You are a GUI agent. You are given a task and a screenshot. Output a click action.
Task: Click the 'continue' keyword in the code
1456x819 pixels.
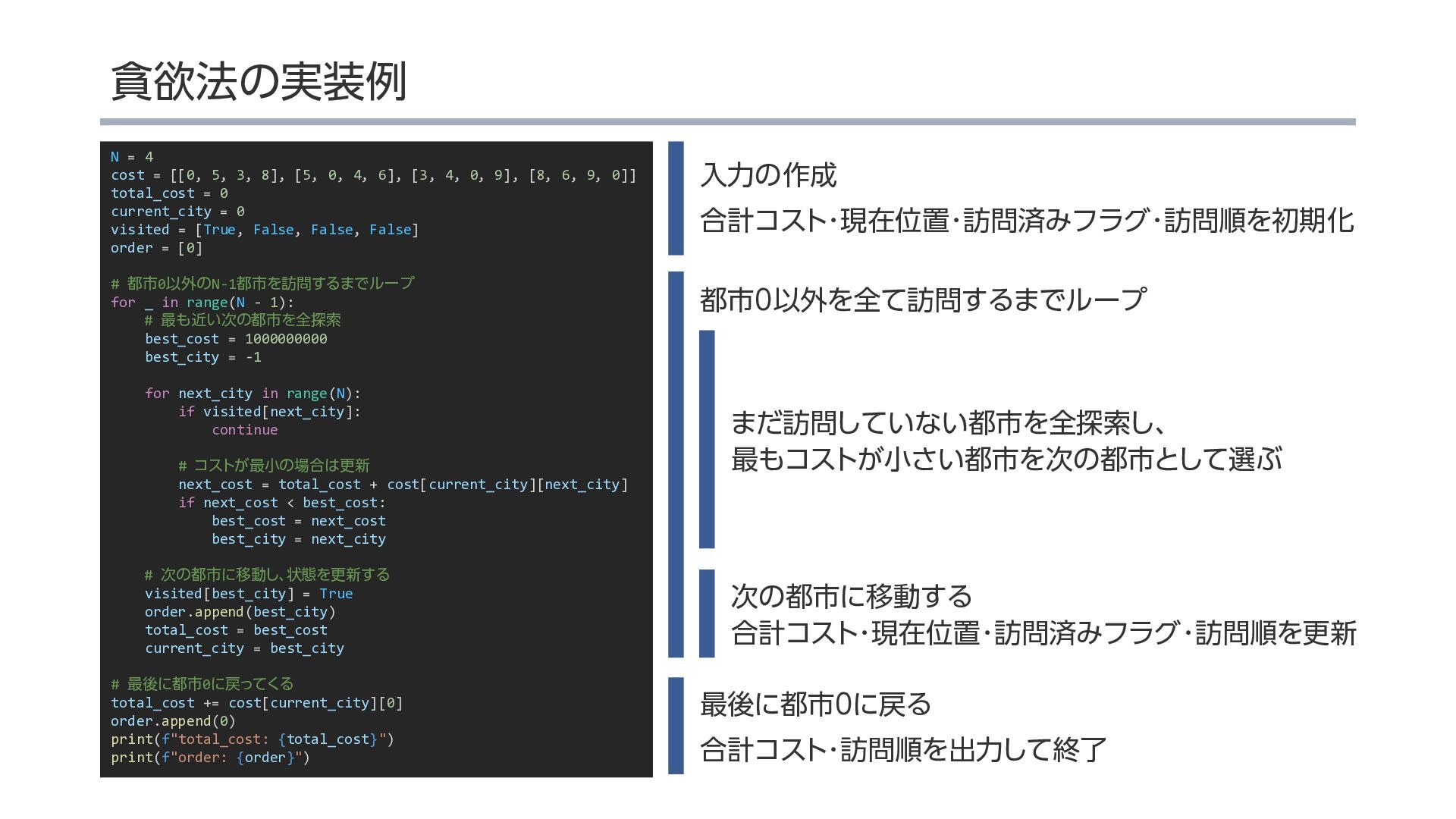pyautogui.click(x=244, y=430)
